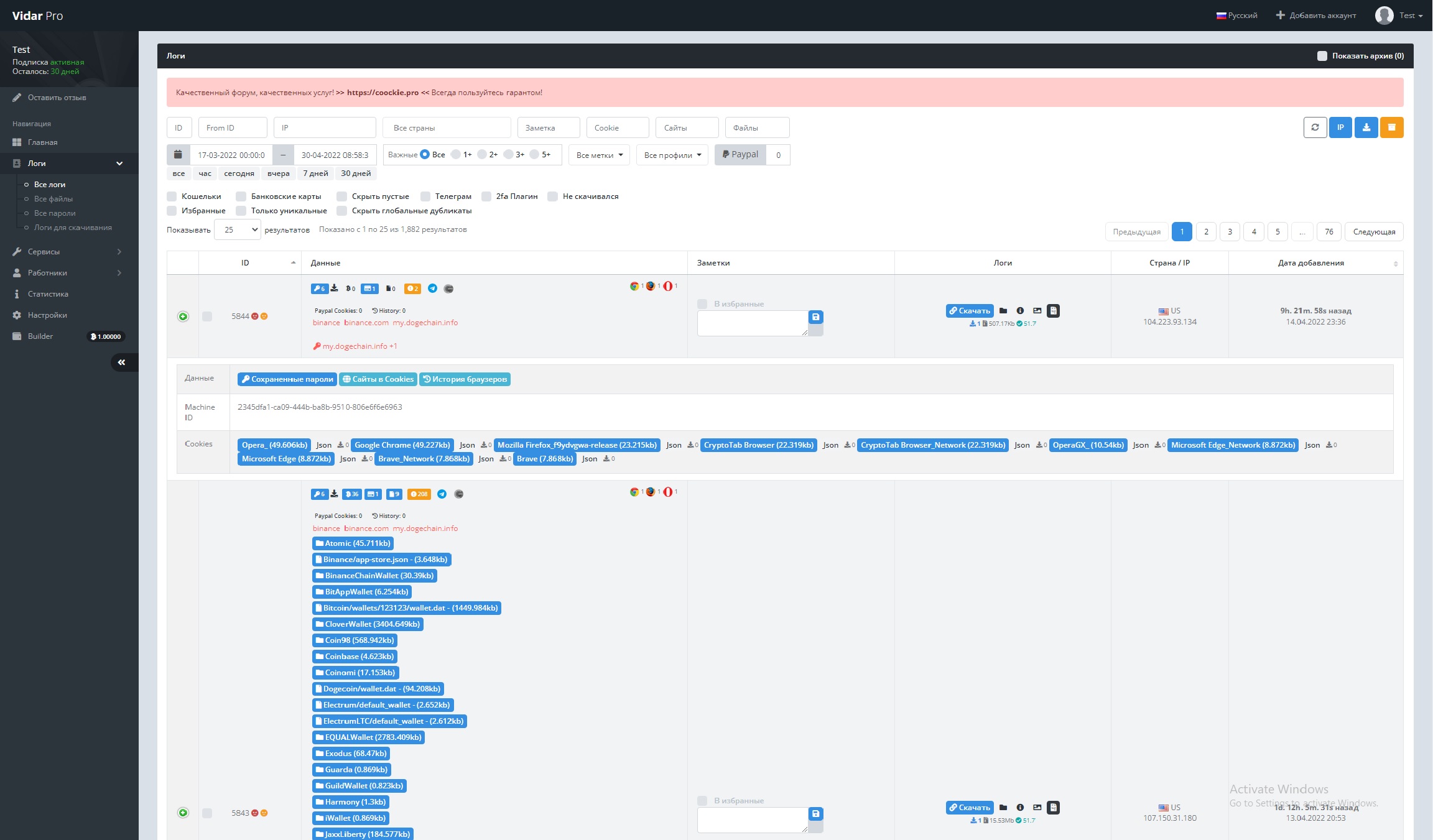Enable the Кошельки filter checkbox
1433x840 pixels.
coord(172,196)
